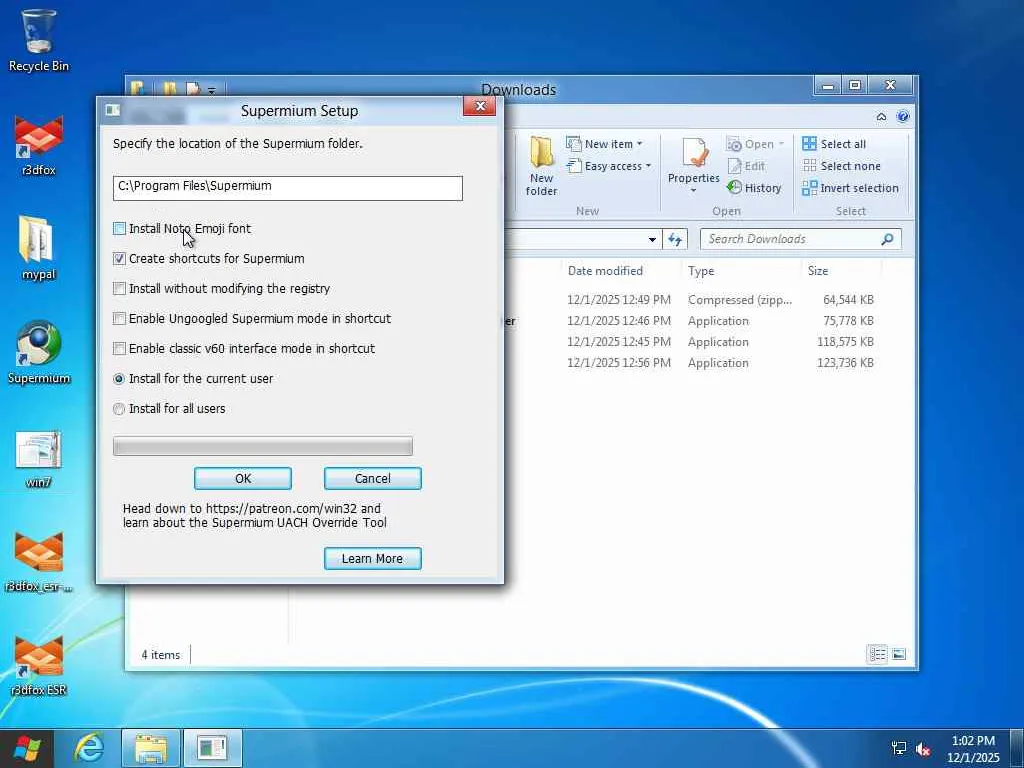
Task: Open Explorer Help icon
Action: point(903,117)
